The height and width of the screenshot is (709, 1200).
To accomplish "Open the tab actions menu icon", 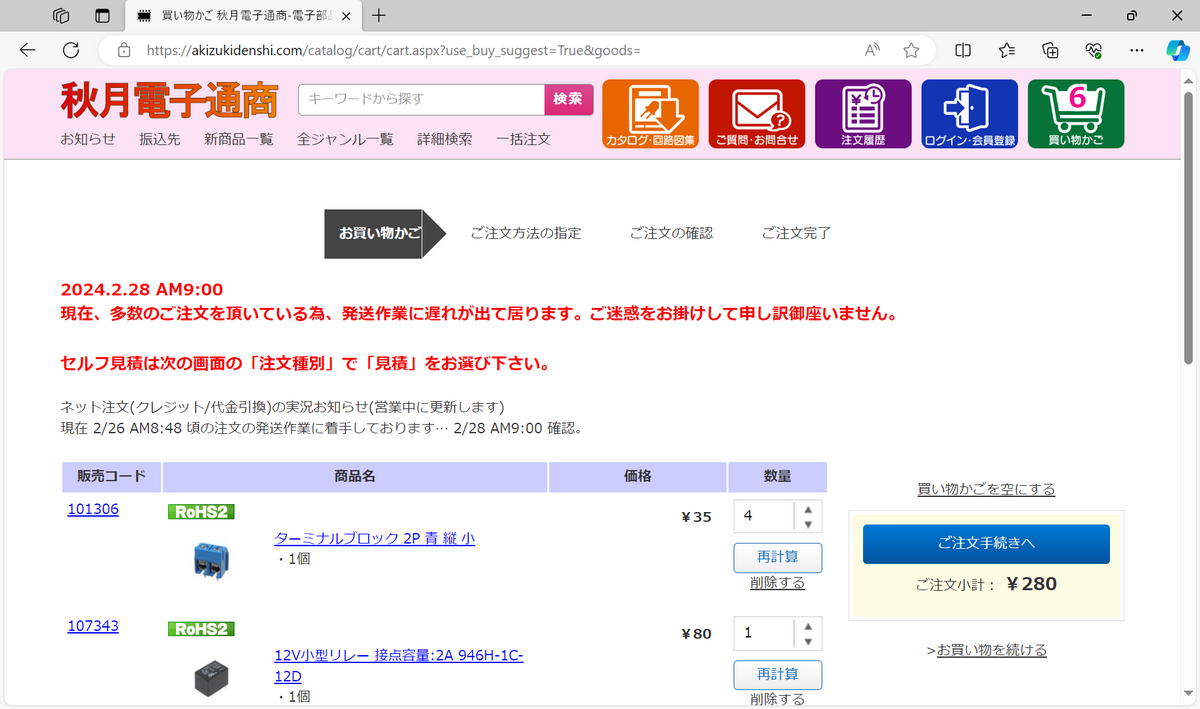I will click(x=102, y=15).
